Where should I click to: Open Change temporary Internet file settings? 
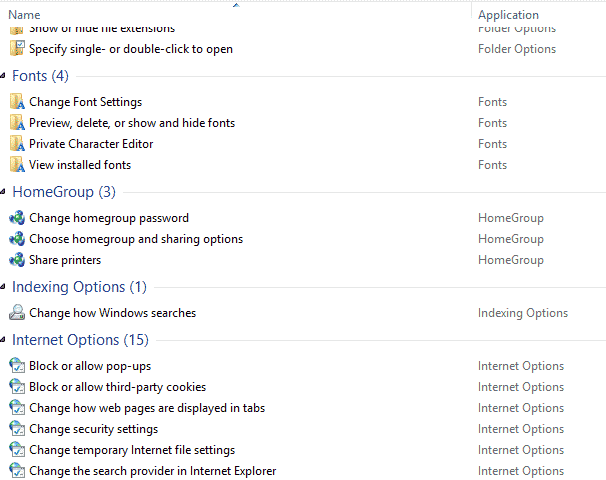pos(132,450)
